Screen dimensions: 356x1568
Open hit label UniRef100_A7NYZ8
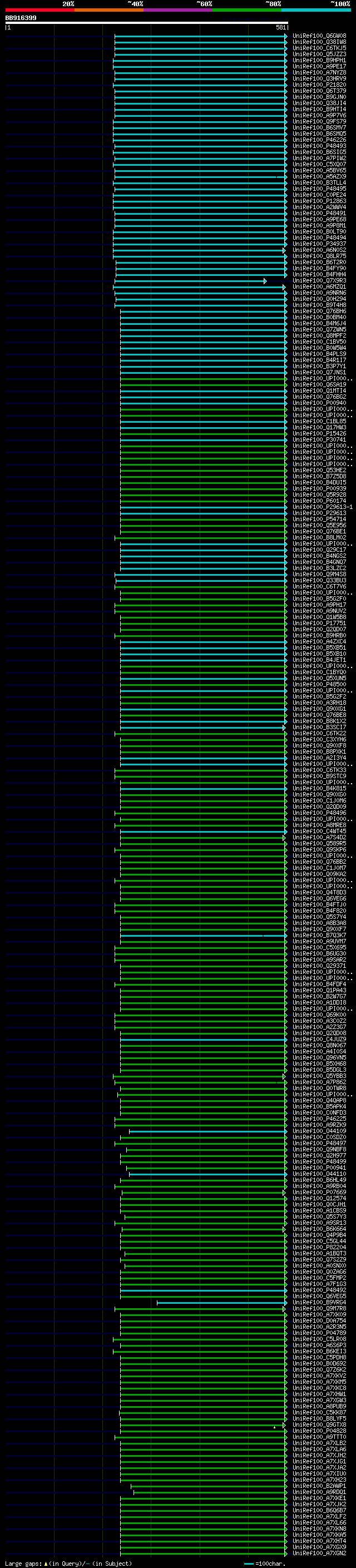[x=319, y=72]
